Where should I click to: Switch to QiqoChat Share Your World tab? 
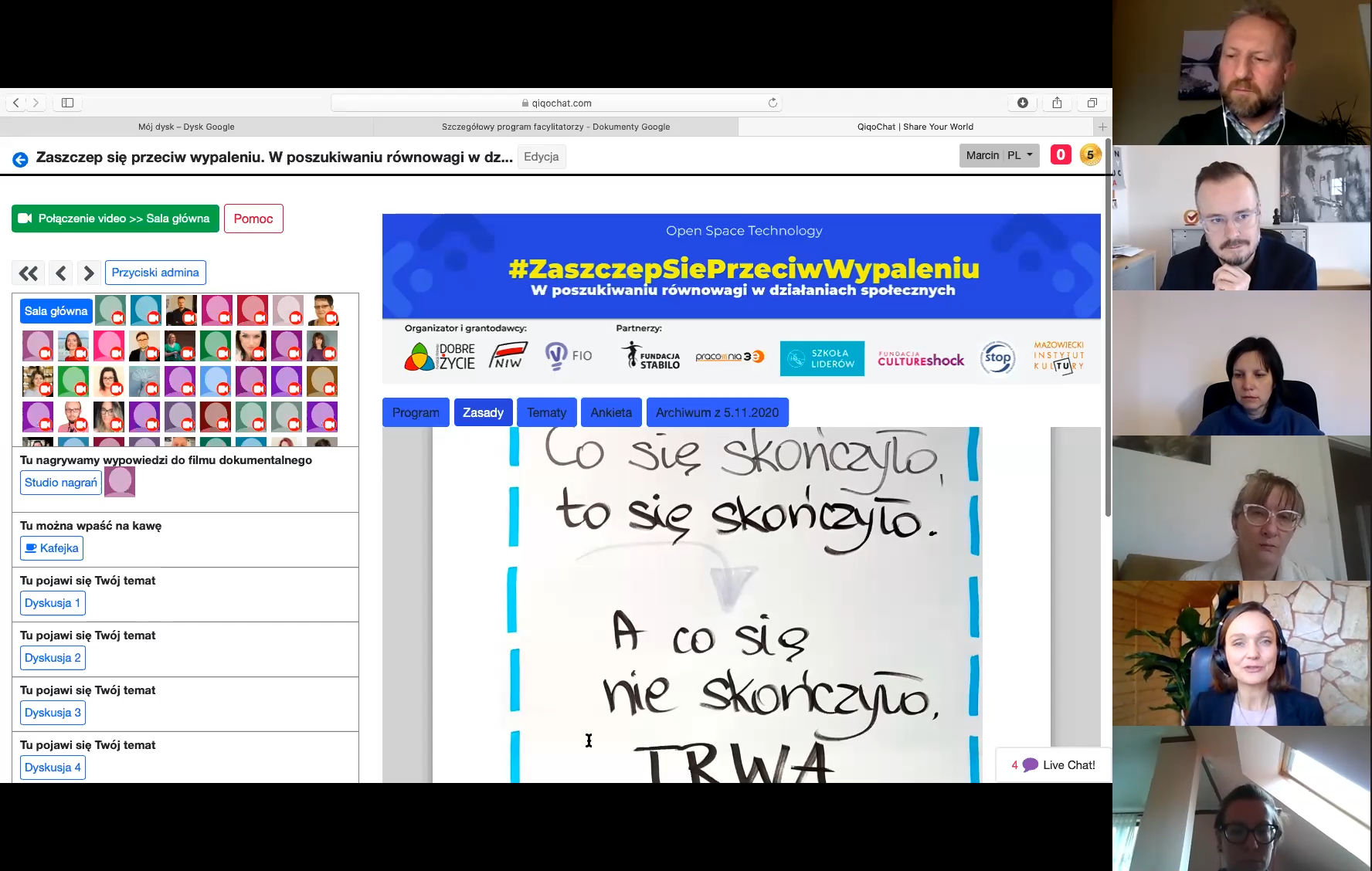(915, 127)
